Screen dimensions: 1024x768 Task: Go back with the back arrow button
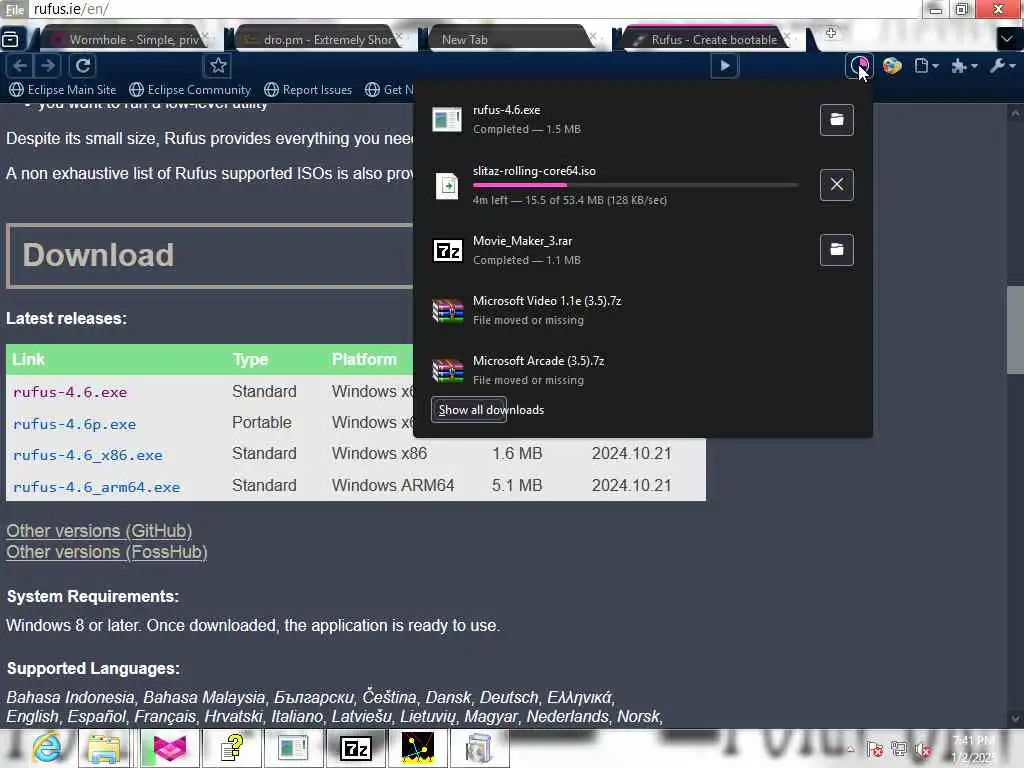[x=20, y=66]
